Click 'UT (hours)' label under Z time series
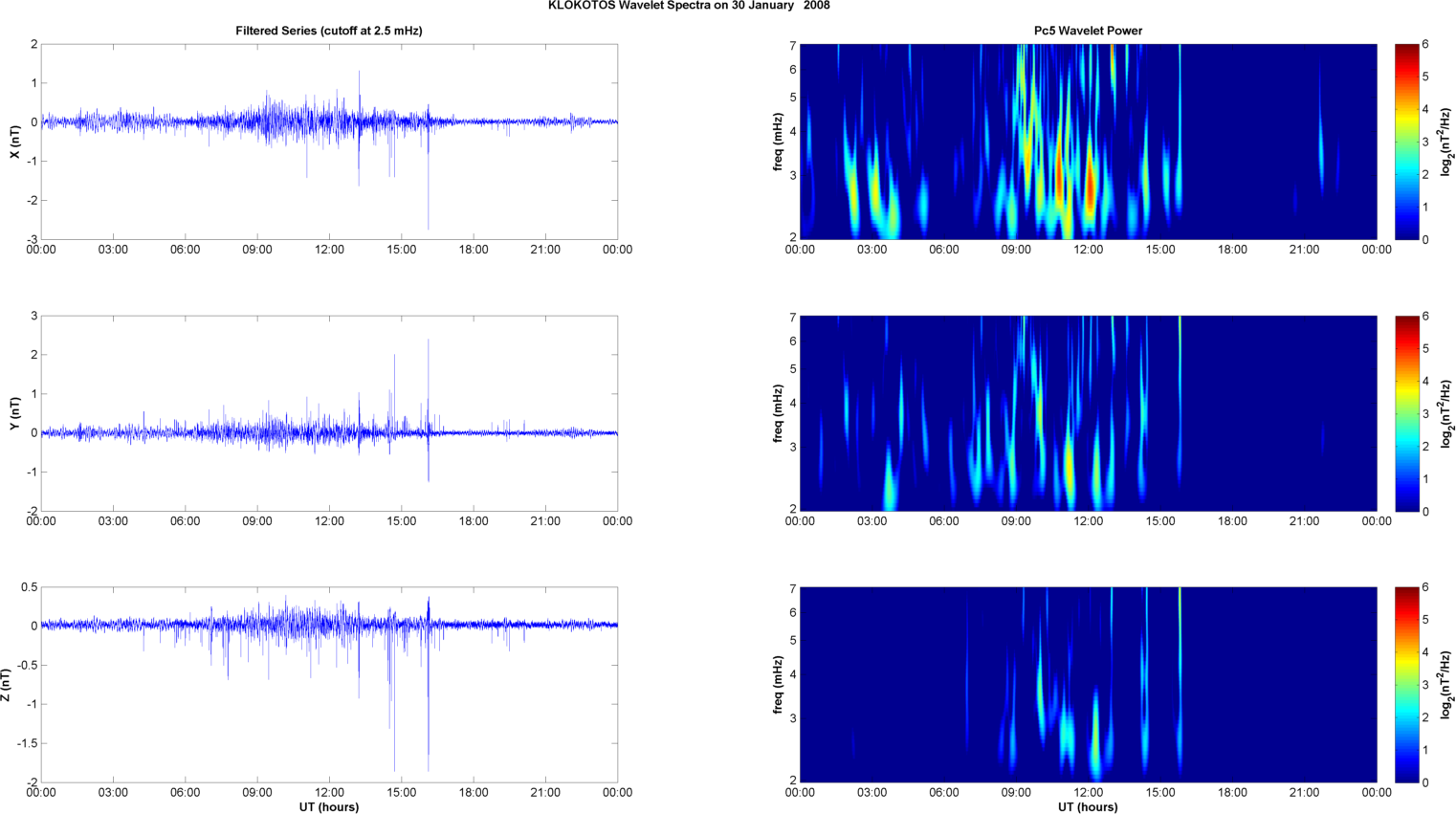Image resolution: width=1456 pixels, height=814 pixels. (329, 807)
